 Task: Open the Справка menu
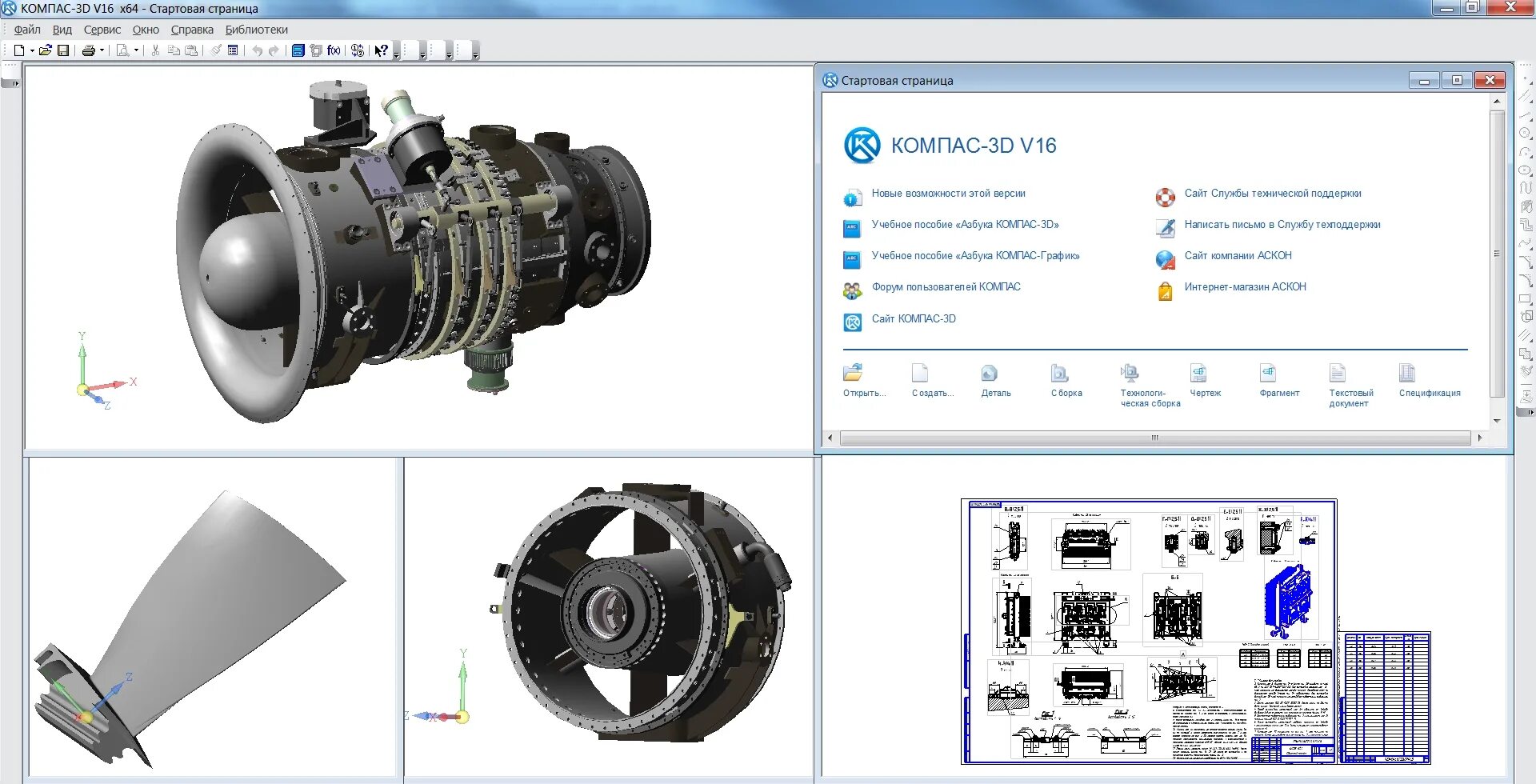[192, 30]
